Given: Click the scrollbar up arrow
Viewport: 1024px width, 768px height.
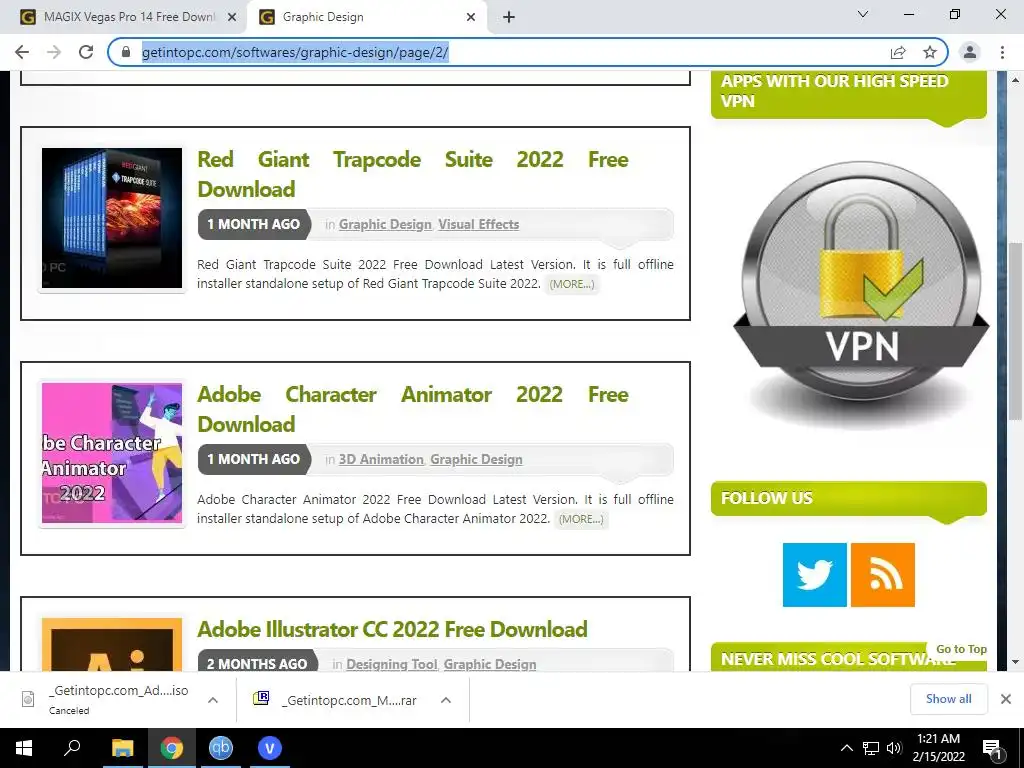Looking at the screenshot, I should click(x=1015, y=80).
